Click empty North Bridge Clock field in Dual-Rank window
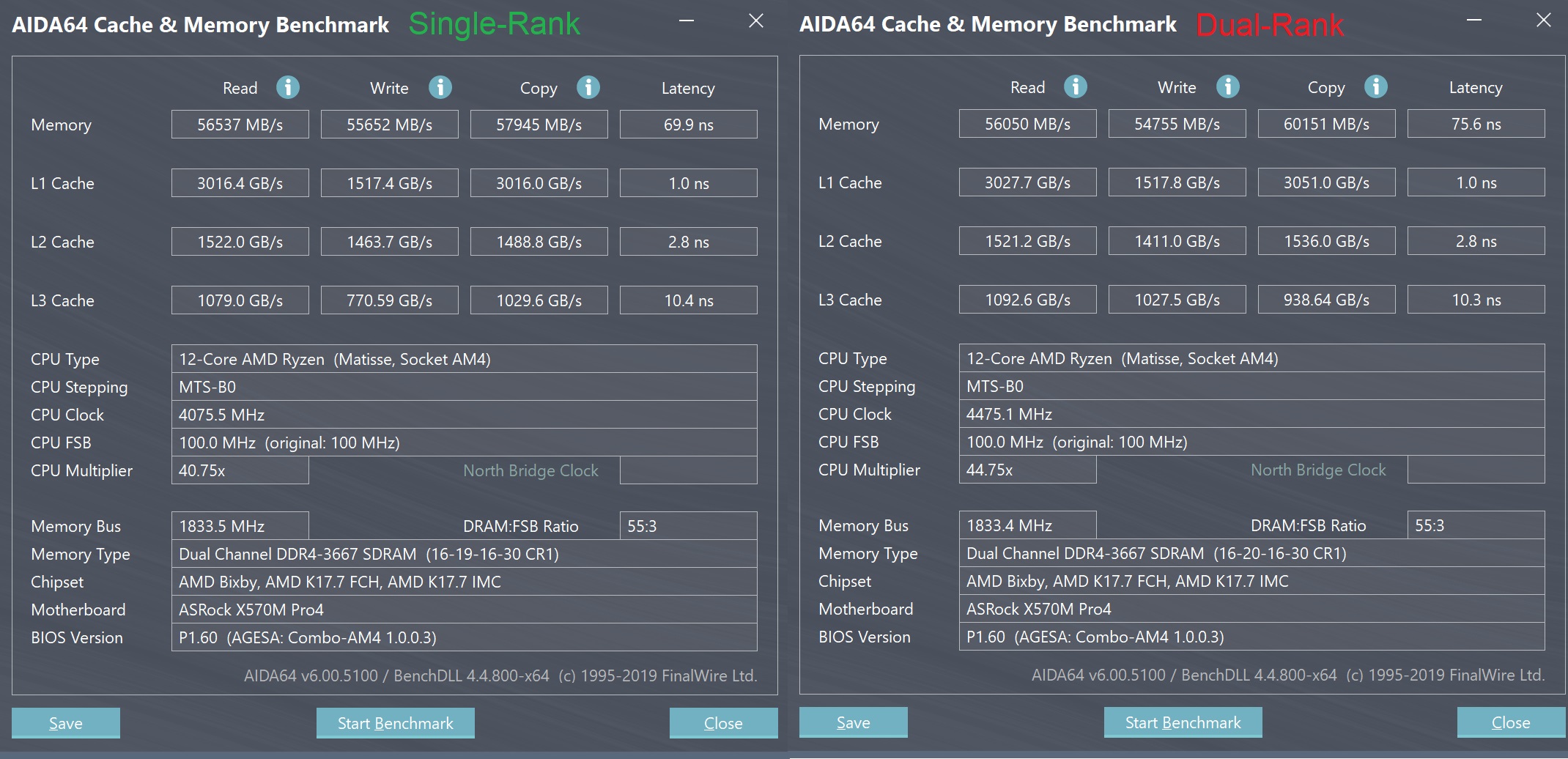Viewport: 1568px width, 759px height. coord(1476,470)
